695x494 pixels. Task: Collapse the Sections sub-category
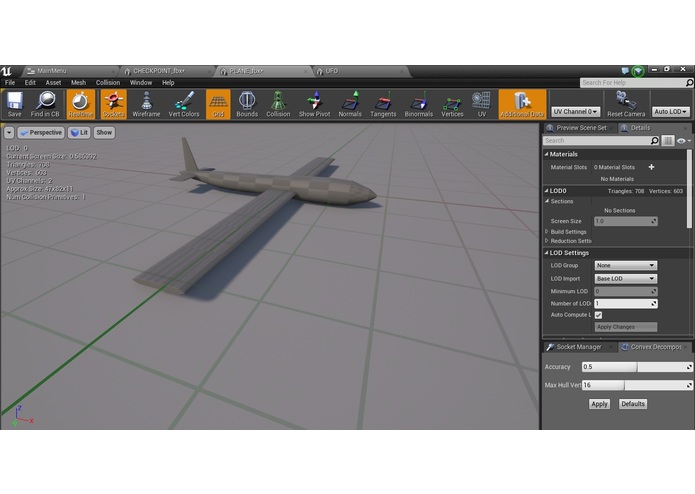click(547, 201)
